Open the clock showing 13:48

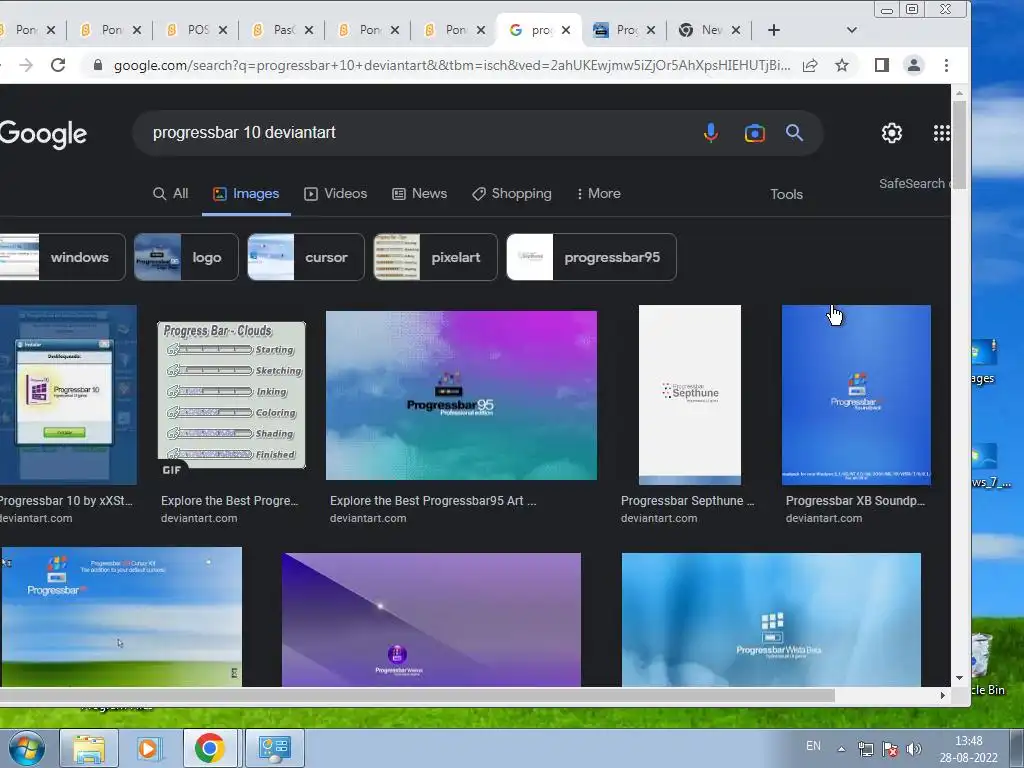point(968,749)
